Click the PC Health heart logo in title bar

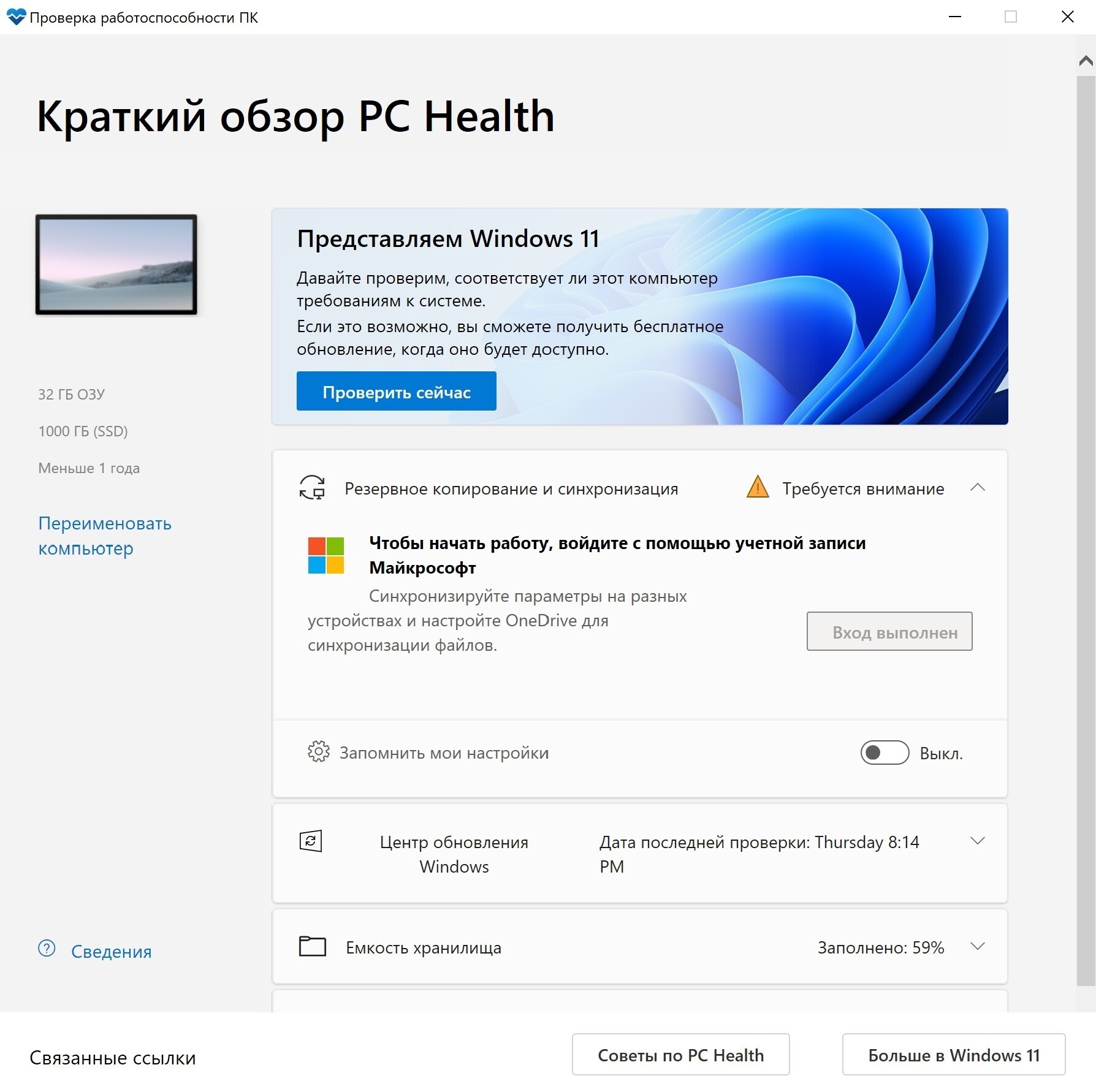16,17
